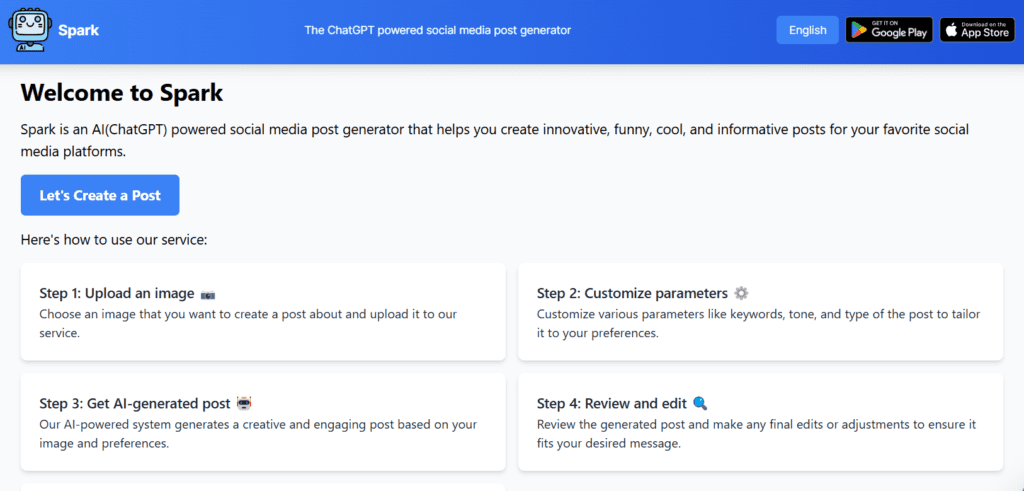Click the robot icon beside Step 3
Image resolution: width=1024 pixels, height=491 pixels.
pyautogui.click(x=245, y=404)
